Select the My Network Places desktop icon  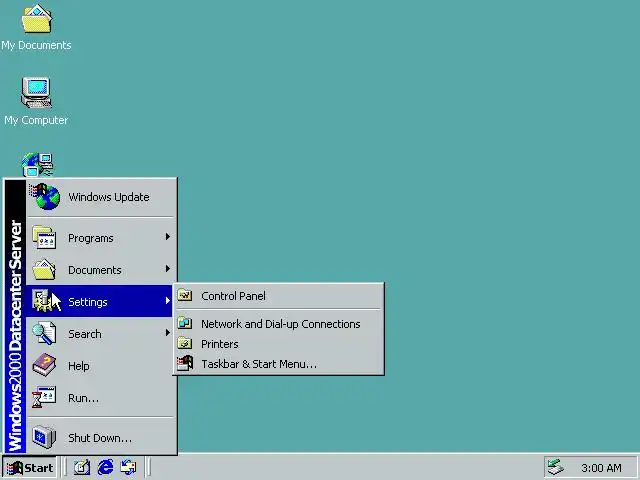[37, 165]
